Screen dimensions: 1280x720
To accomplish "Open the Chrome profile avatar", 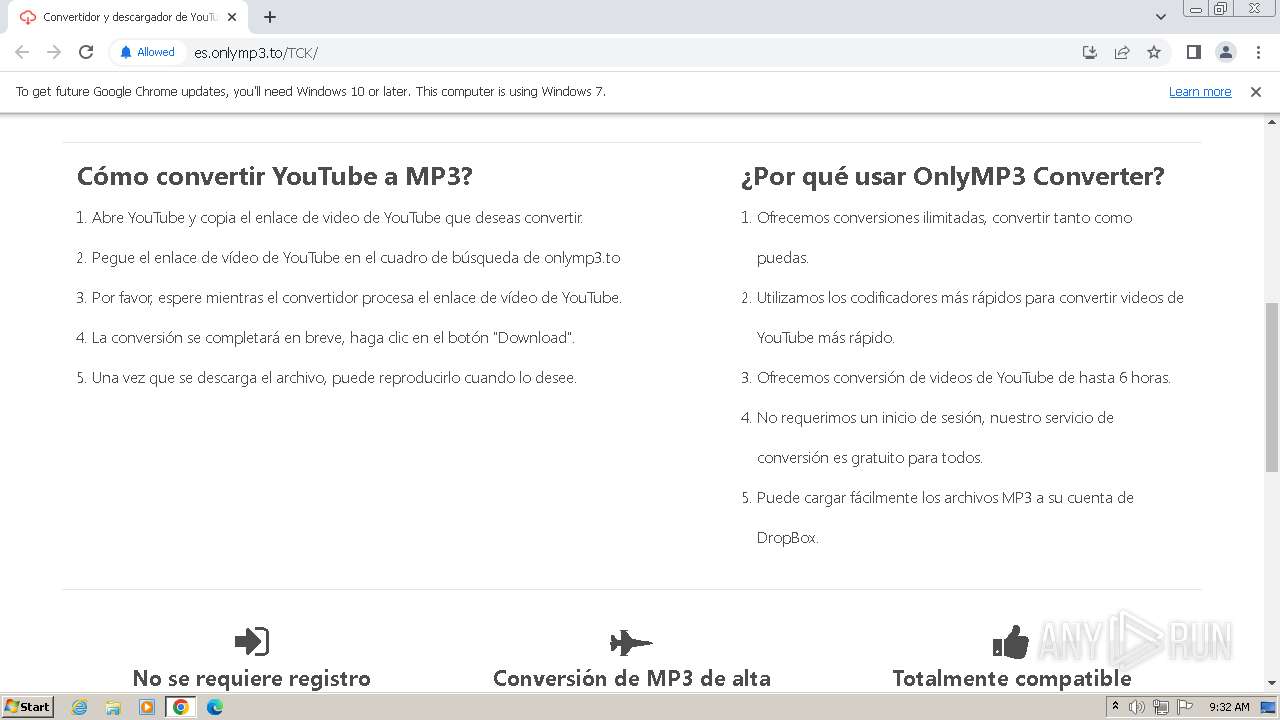I will pos(1225,52).
